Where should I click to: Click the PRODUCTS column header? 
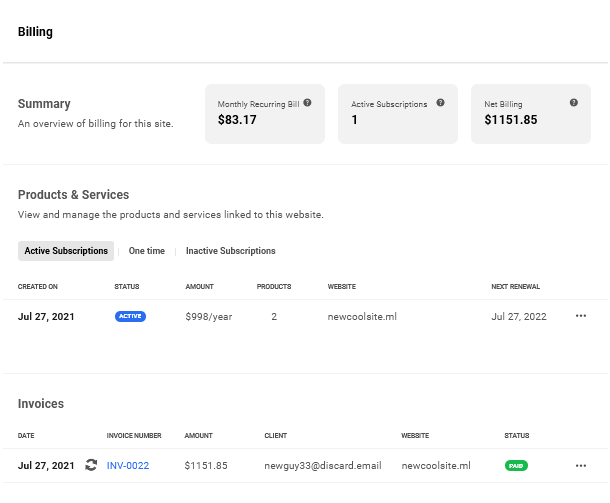click(274, 287)
